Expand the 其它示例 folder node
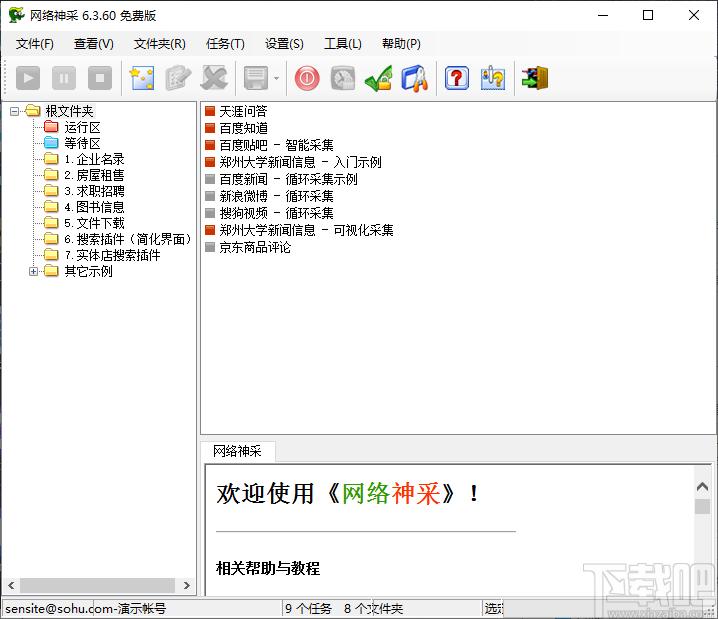The height and width of the screenshot is (619, 718). click(33, 271)
